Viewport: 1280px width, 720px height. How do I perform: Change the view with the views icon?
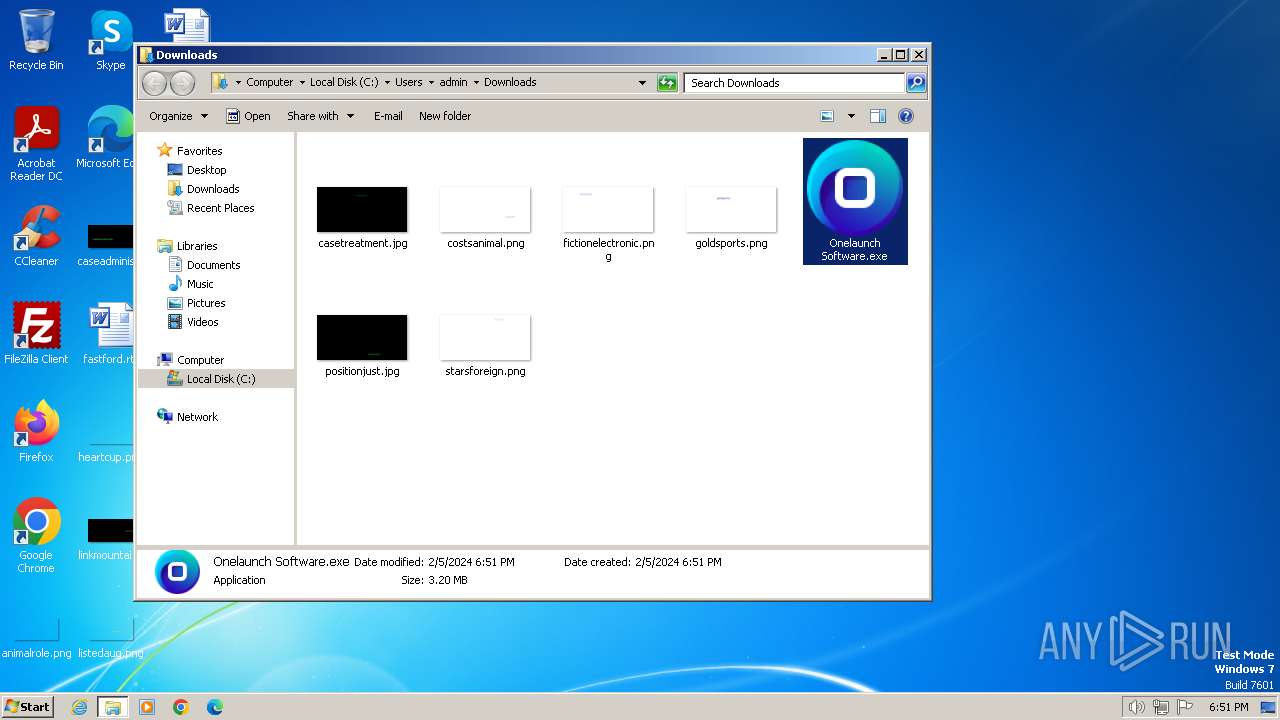[827, 116]
